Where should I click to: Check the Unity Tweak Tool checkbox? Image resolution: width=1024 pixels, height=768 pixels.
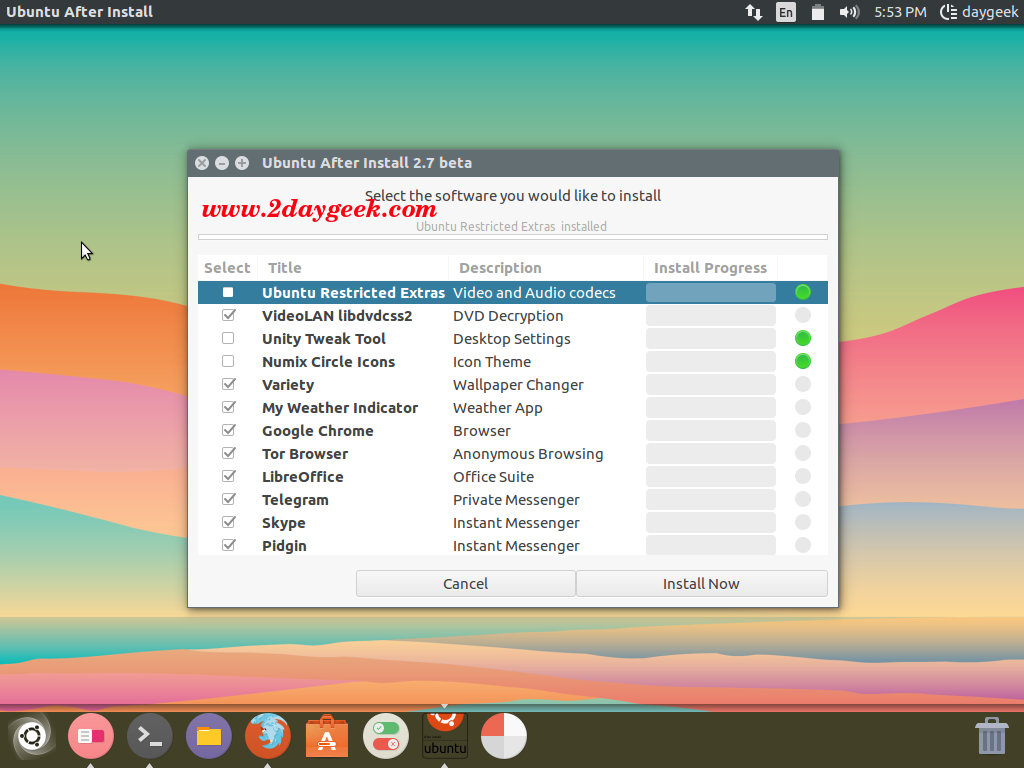click(x=228, y=338)
